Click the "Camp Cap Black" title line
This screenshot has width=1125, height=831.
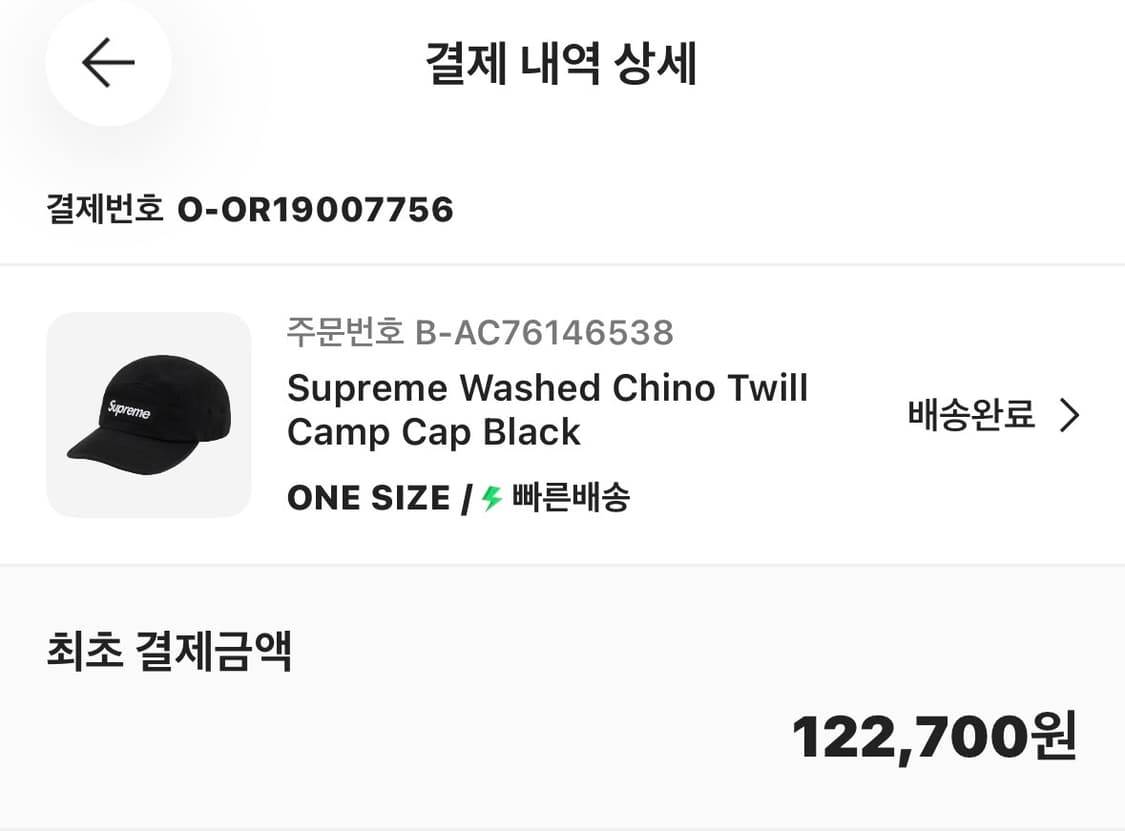tap(433, 432)
